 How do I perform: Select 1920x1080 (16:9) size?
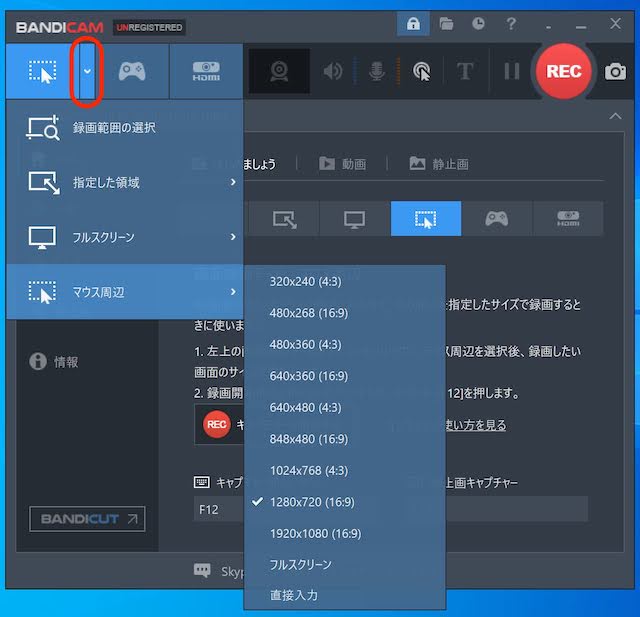coord(344,533)
